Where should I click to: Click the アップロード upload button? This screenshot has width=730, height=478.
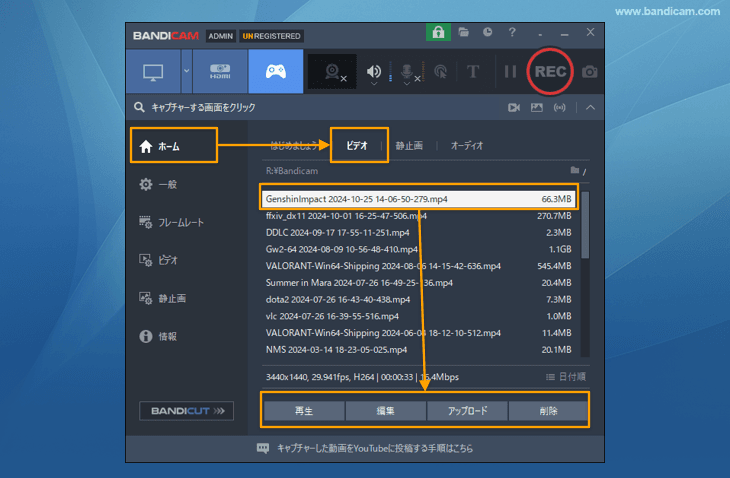pos(467,411)
